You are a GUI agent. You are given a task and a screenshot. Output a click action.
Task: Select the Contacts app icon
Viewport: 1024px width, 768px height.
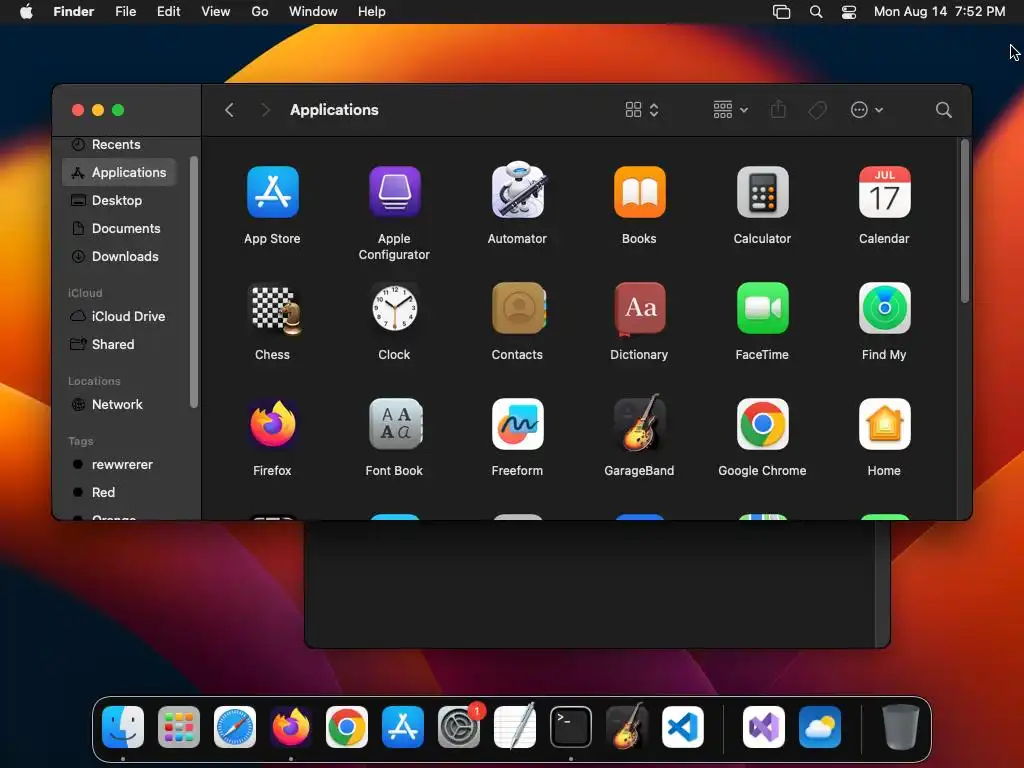pos(519,308)
